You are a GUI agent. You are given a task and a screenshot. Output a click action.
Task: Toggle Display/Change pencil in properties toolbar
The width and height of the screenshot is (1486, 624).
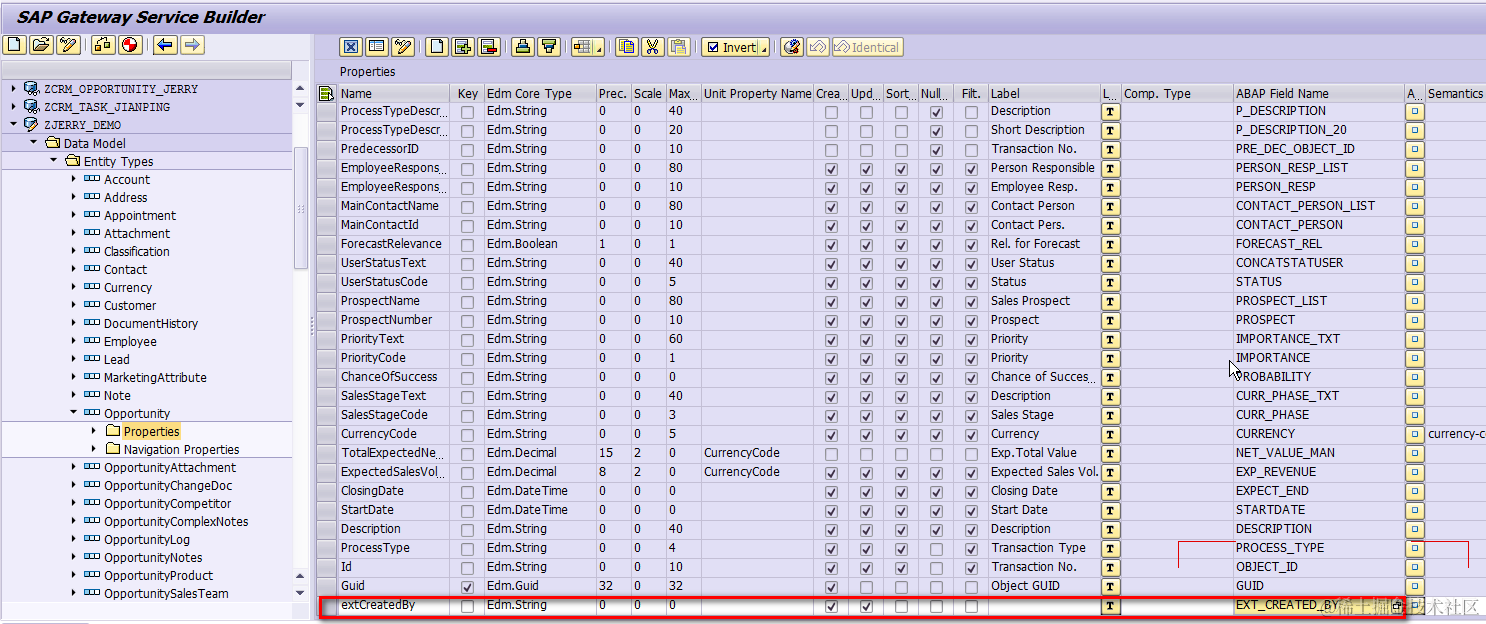pyautogui.click(x=402, y=47)
